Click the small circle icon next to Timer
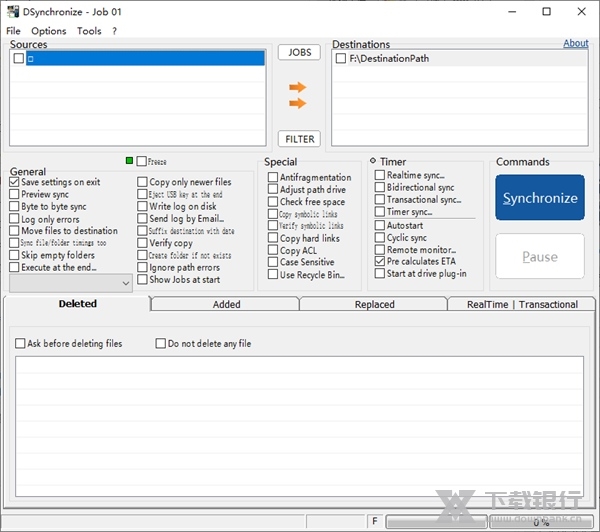 [x=372, y=161]
